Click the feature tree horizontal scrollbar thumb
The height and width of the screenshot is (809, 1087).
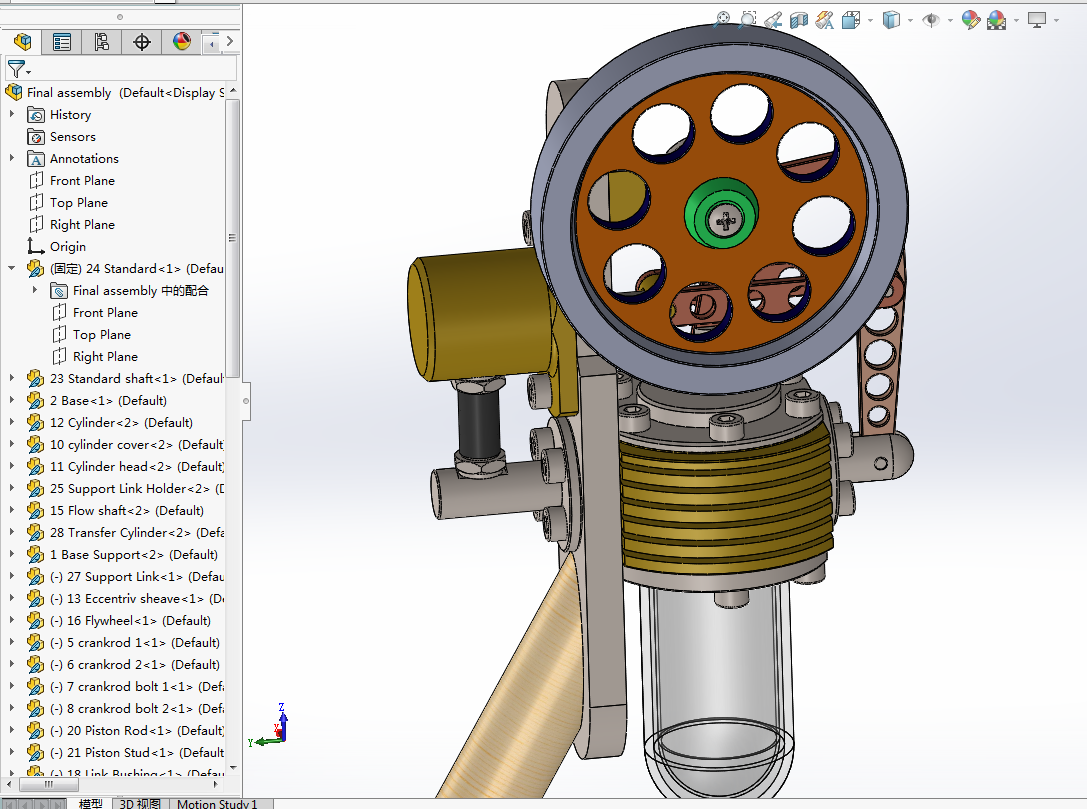pyautogui.click(x=49, y=785)
